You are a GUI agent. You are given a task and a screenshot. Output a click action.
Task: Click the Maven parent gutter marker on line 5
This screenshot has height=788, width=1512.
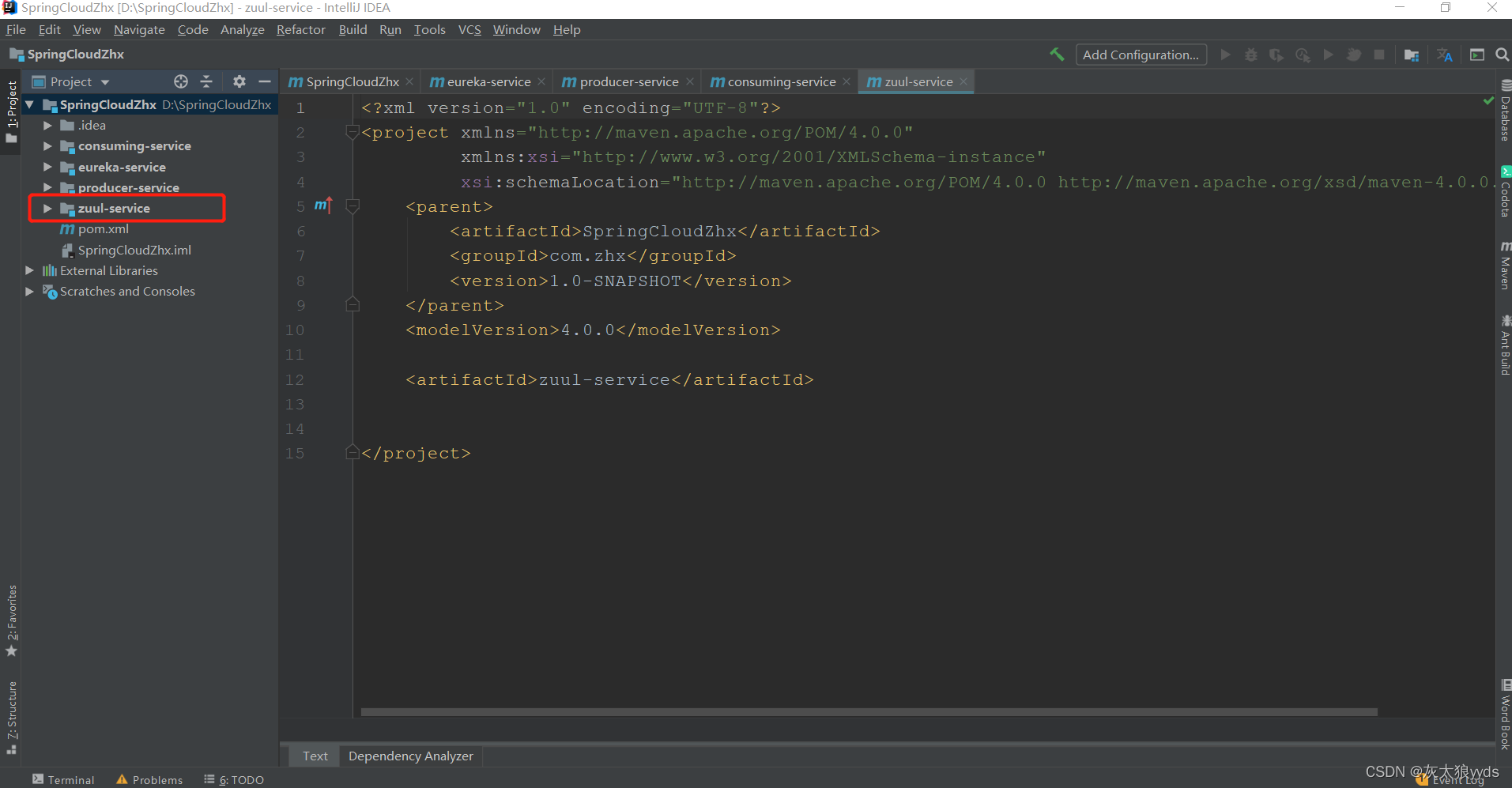click(x=323, y=205)
